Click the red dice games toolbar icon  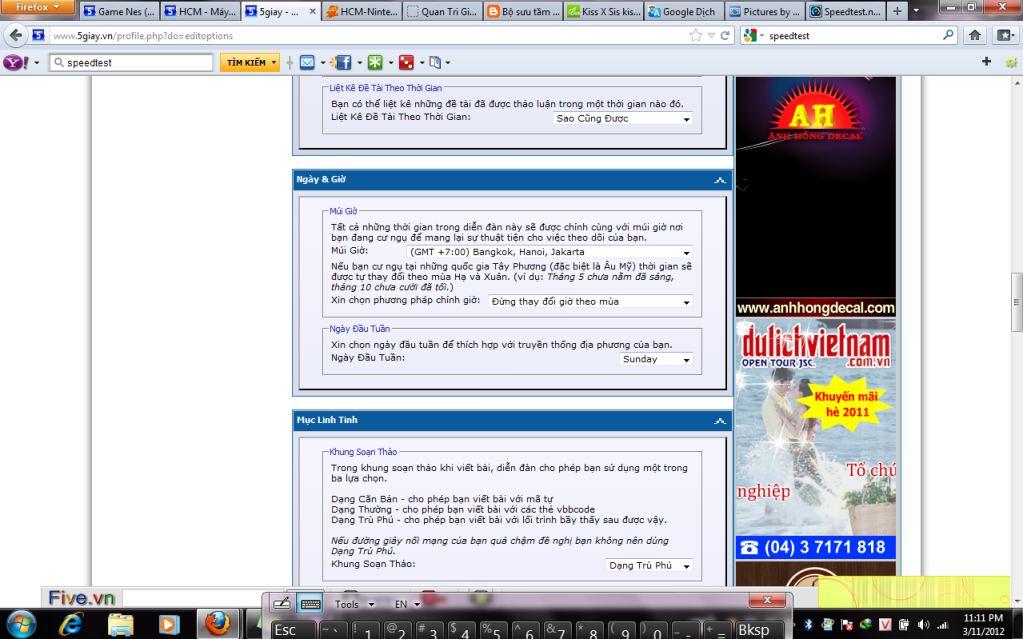[x=406, y=61]
